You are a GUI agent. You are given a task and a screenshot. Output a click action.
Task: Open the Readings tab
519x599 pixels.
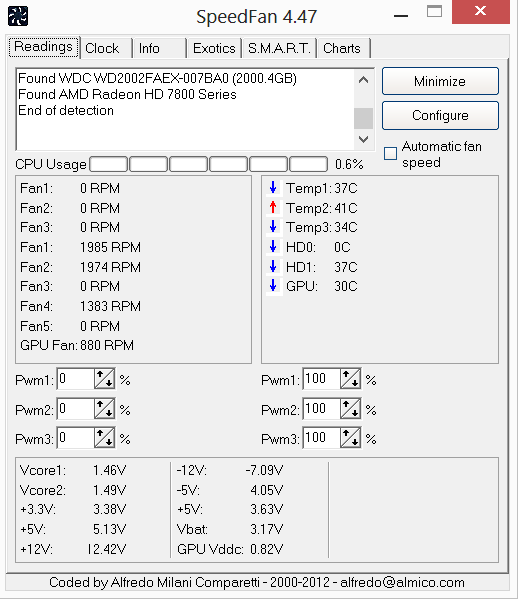pyautogui.click(x=44, y=47)
